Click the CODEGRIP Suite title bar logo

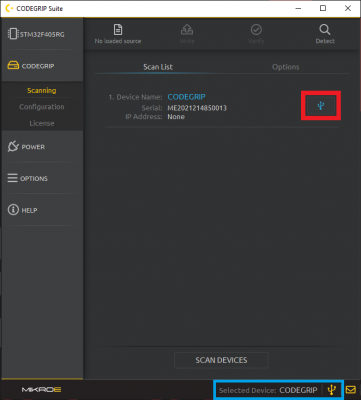9,8
